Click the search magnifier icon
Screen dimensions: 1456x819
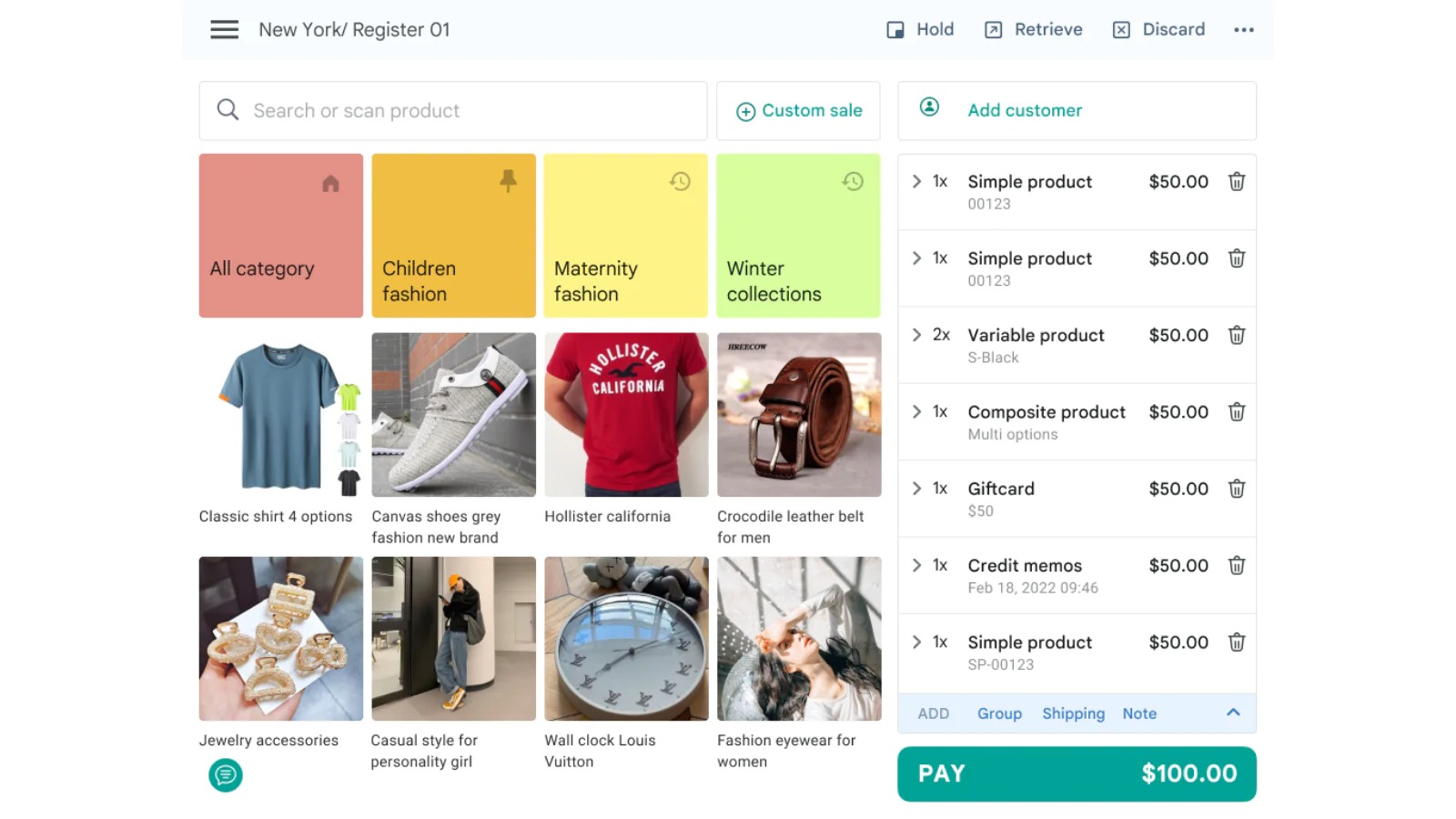coord(227,110)
